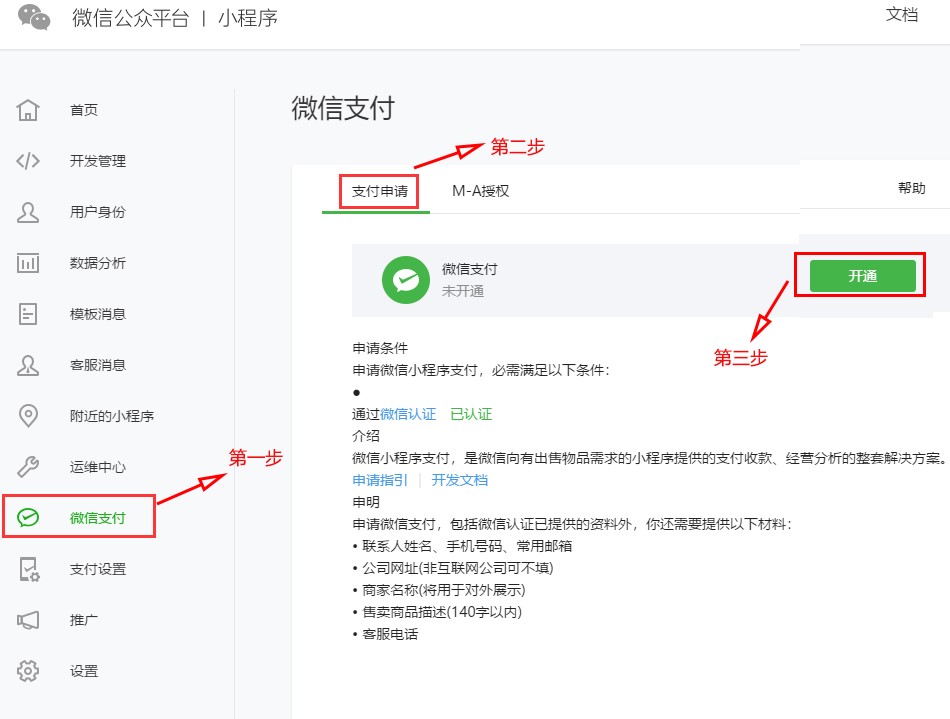The width and height of the screenshot is (950, 719).
Task: Click the 申明 heading text
Action: point(366,502)
